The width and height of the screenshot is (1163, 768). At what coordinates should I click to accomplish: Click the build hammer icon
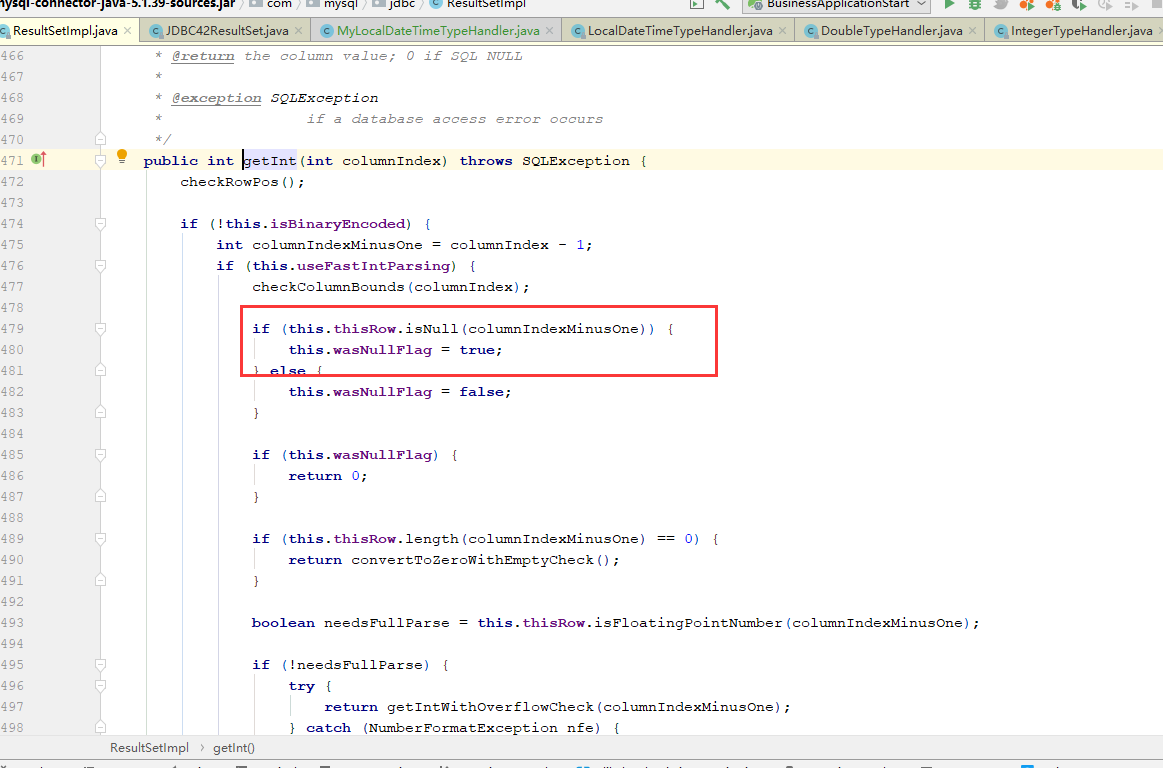(722, 4)
